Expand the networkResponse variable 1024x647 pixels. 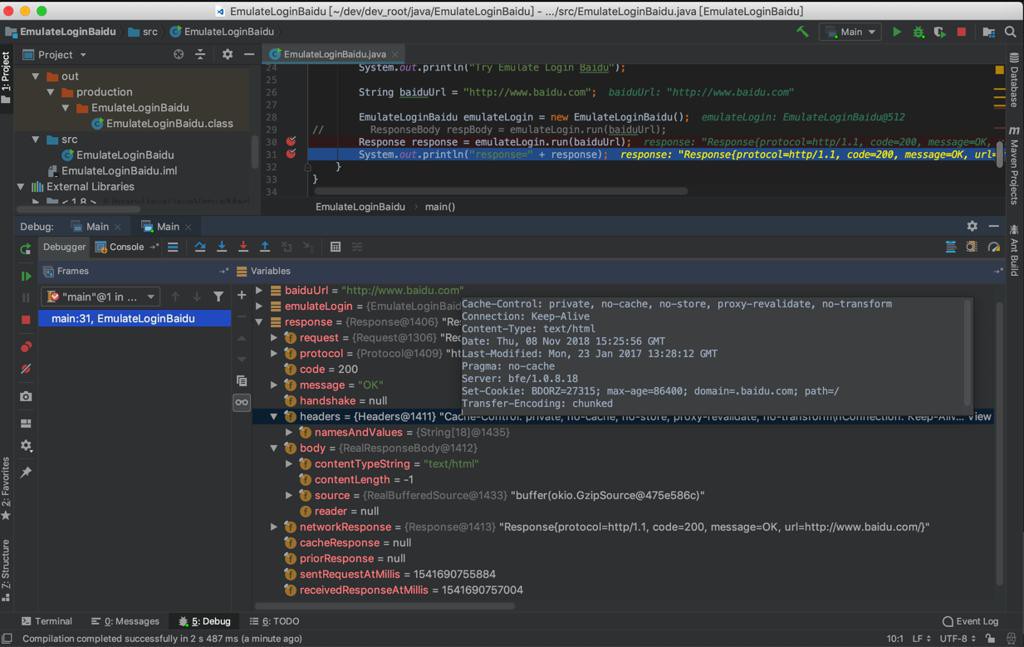[x=274, y=527]
